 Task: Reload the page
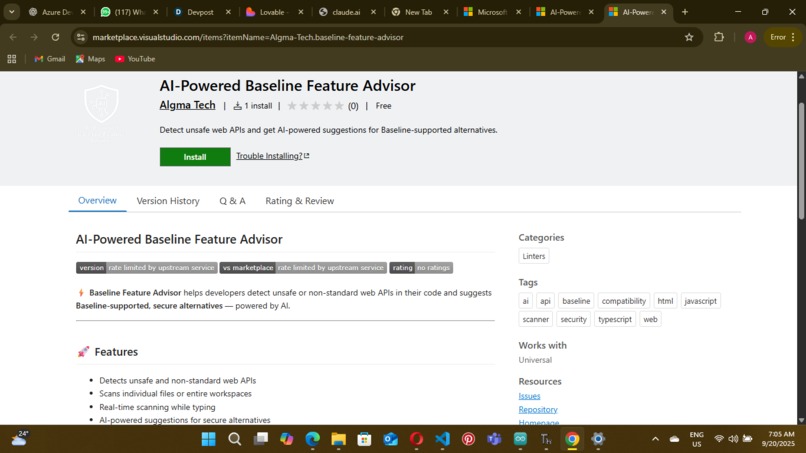[55, 37]
